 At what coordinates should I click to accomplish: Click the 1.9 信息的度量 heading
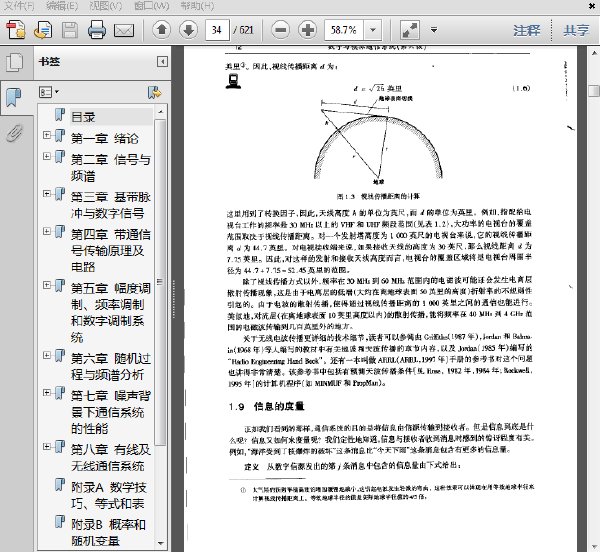point(267,406)
